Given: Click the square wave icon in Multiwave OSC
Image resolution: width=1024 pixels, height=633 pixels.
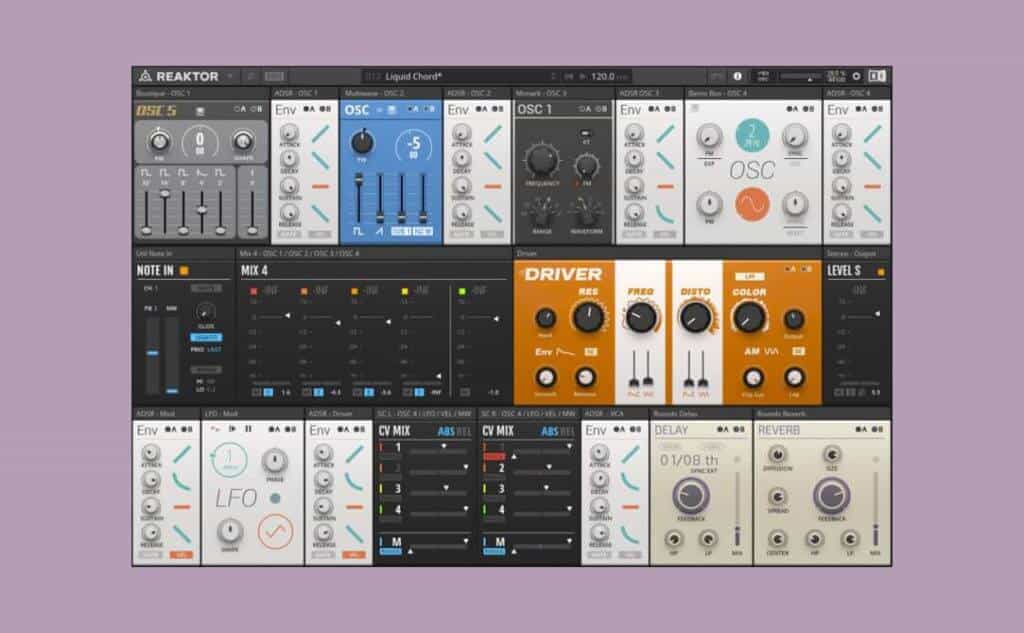Looking at the screenshot, I should coord(359,231).
